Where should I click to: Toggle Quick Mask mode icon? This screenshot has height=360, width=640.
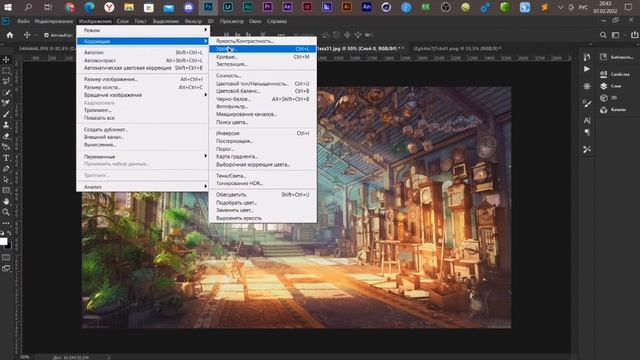pyautogui.click(x=6, y=258)
